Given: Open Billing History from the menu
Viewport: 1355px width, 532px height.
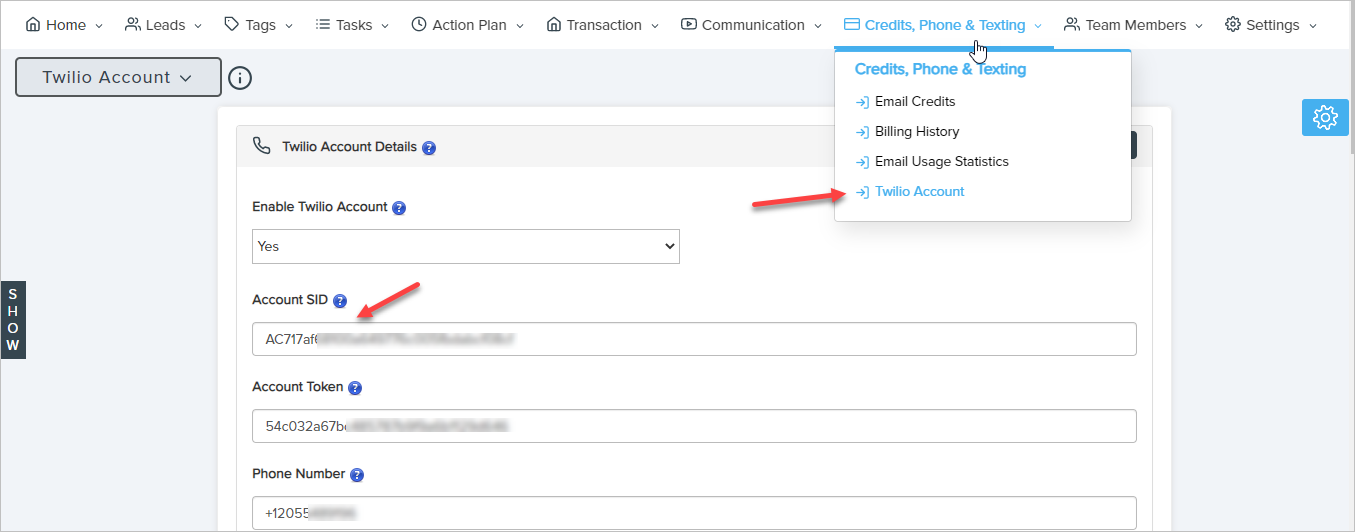Looking at the screenshot, I should [x=916, y=131].
